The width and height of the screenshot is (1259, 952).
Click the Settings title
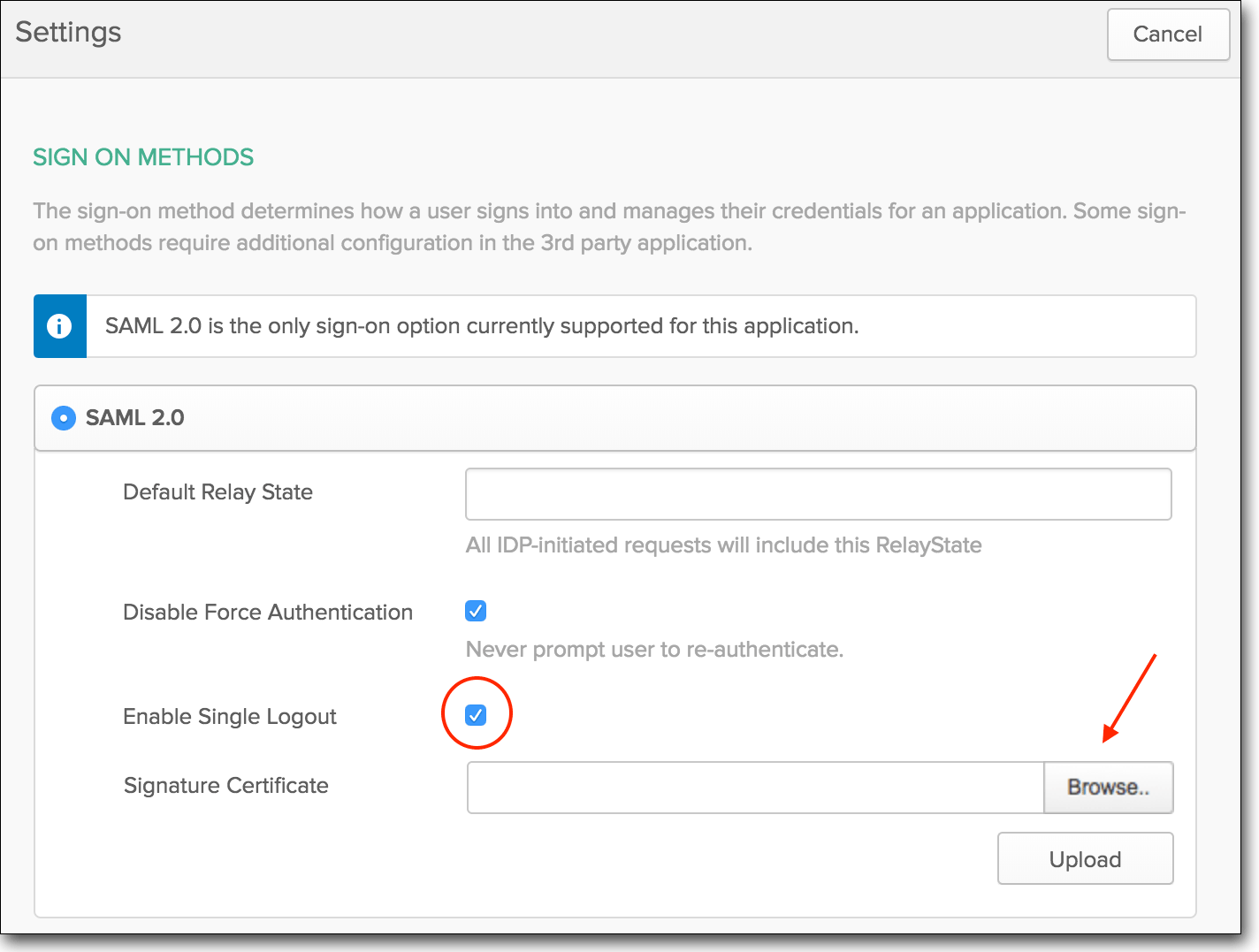(68, 32)
